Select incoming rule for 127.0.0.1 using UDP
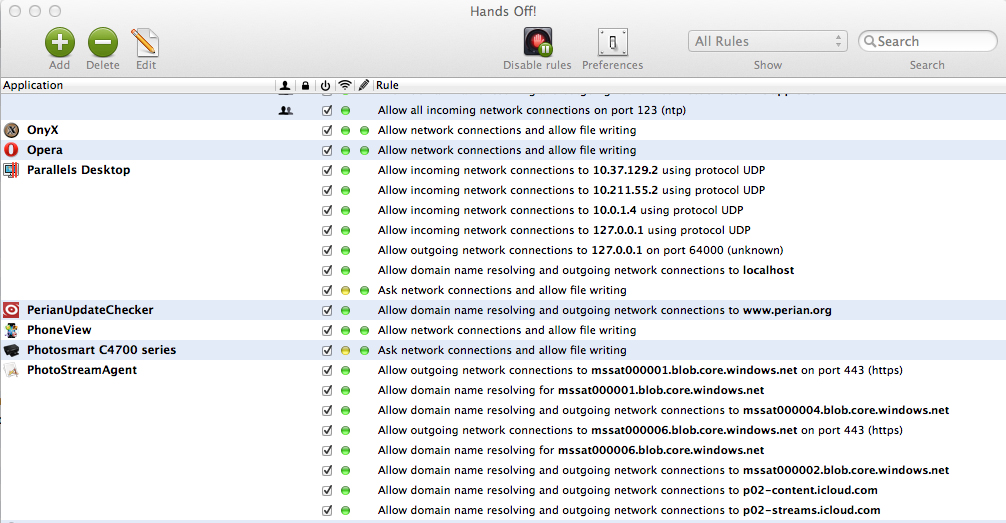1006x523 pixels. [564, 230]
